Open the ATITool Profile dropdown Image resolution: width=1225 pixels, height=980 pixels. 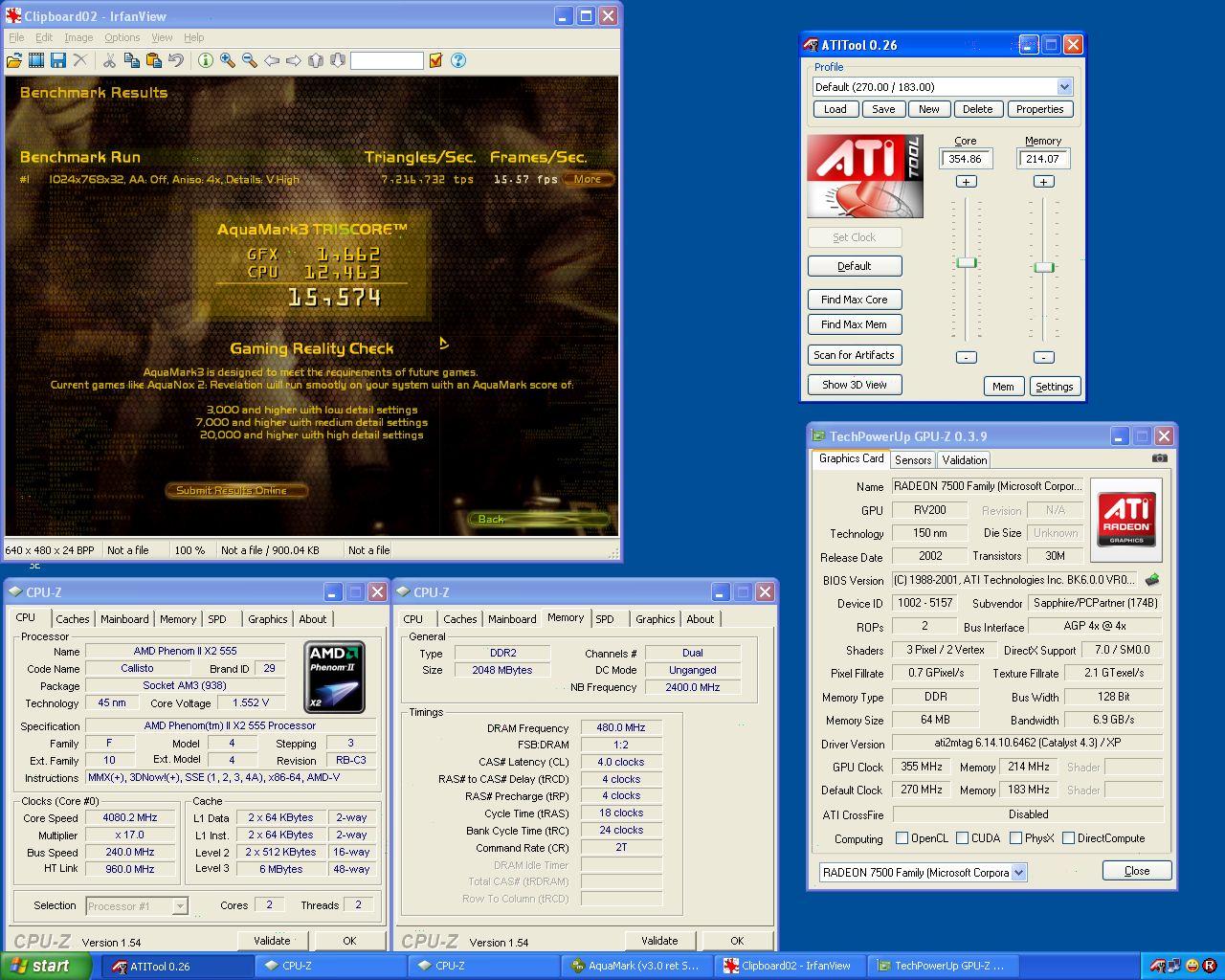click(1064, 86)
